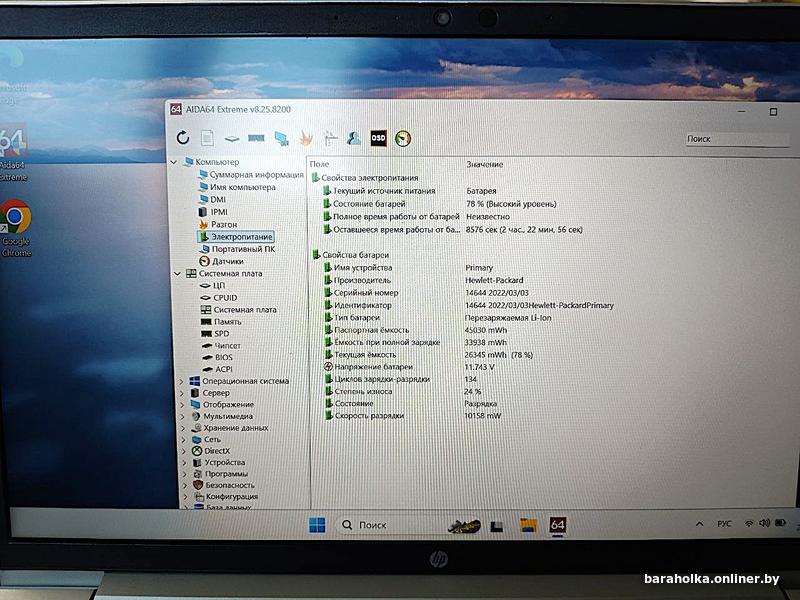Viewport: 800px width, 600px height.
Task: Click the Поле column header
Action: coord(319,164)
